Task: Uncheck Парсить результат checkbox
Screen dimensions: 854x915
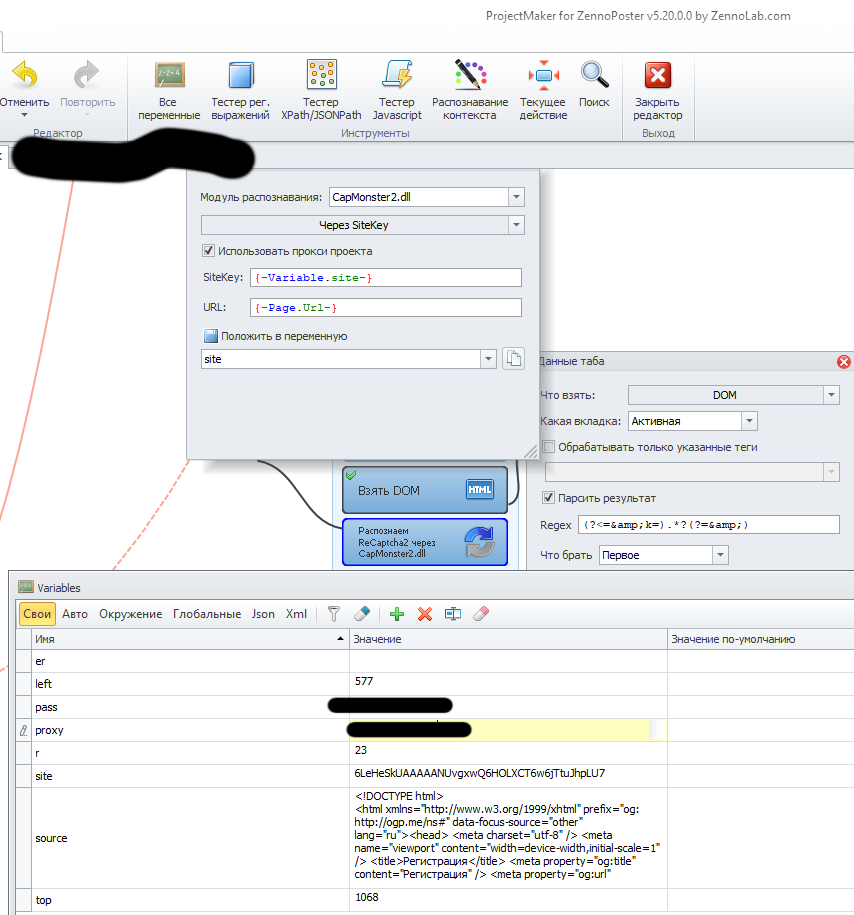Action: tap(547, 498)
